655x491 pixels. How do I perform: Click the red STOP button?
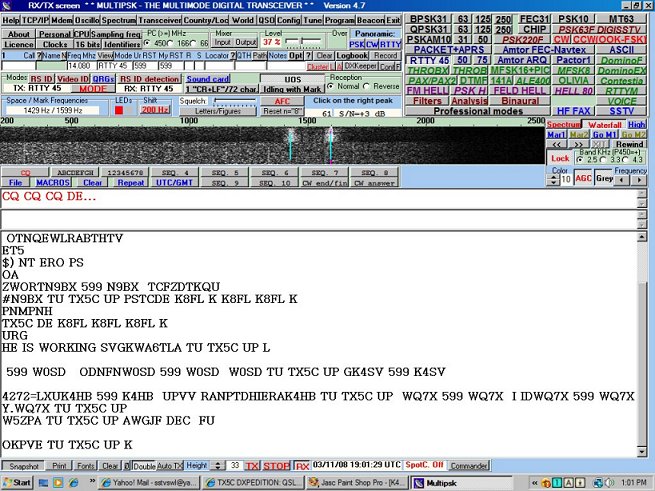[x=276, y=466]
